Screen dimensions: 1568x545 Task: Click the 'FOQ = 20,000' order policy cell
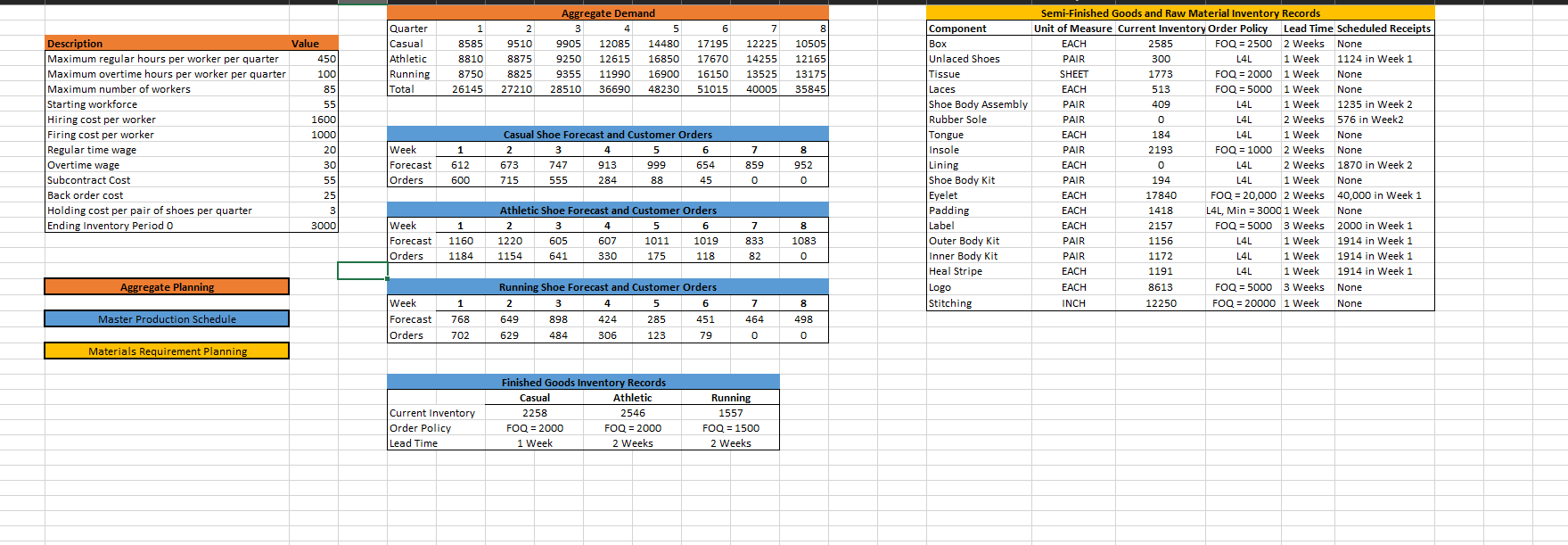1244,195
